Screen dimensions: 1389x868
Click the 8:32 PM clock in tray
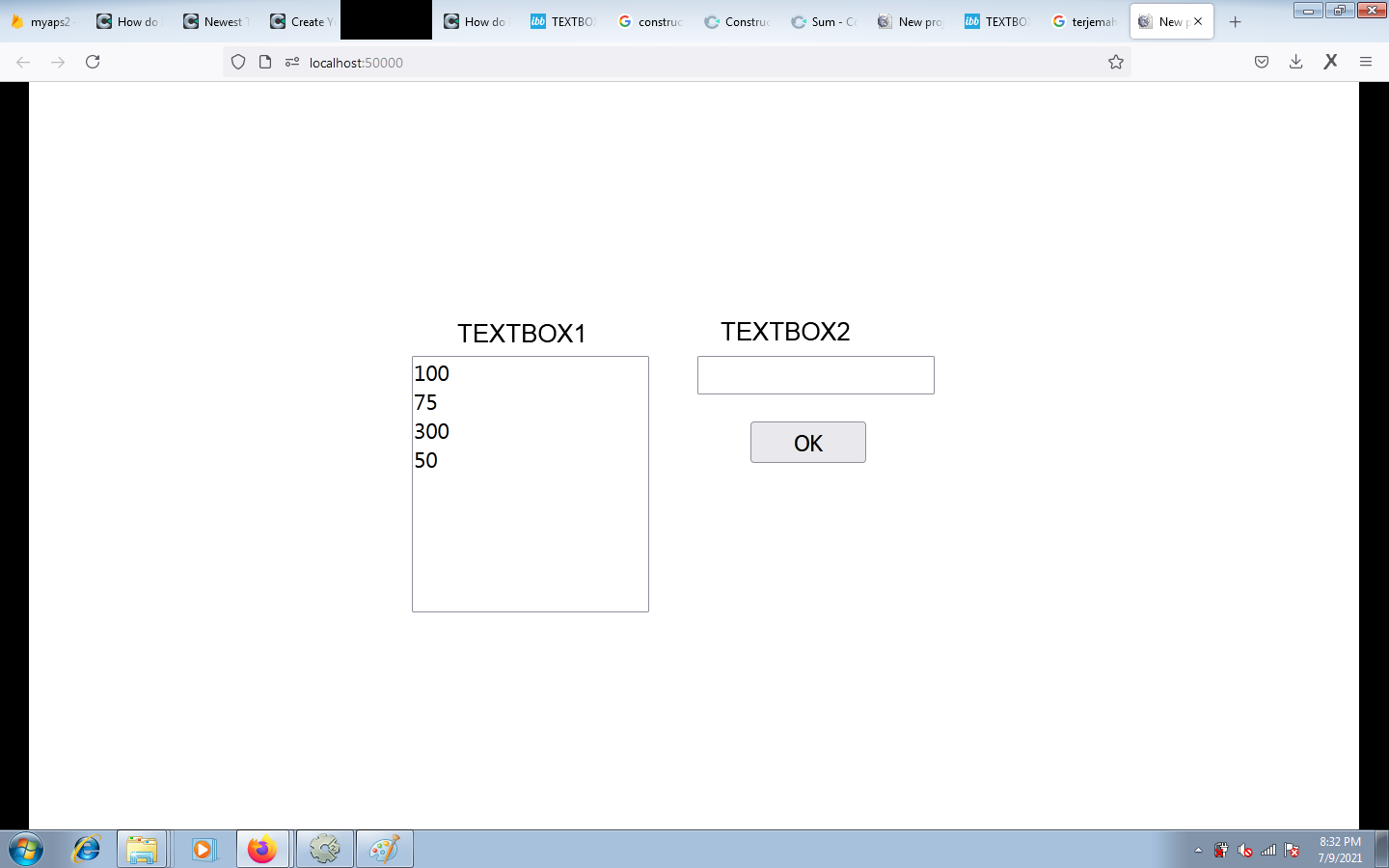pyautogui.click(x=1340, y=842)
